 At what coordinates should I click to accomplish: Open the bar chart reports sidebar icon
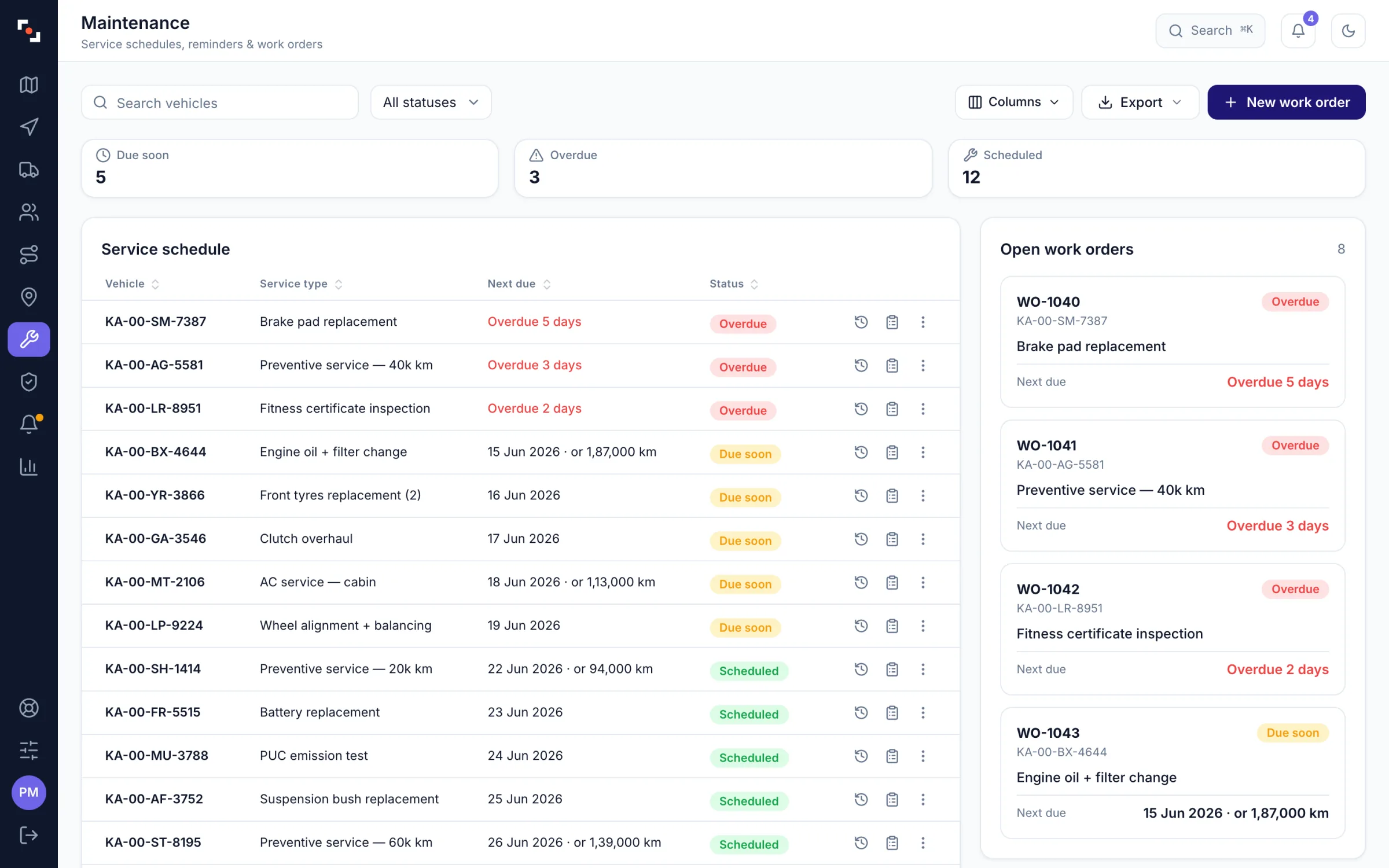click(x=28, y=466)
